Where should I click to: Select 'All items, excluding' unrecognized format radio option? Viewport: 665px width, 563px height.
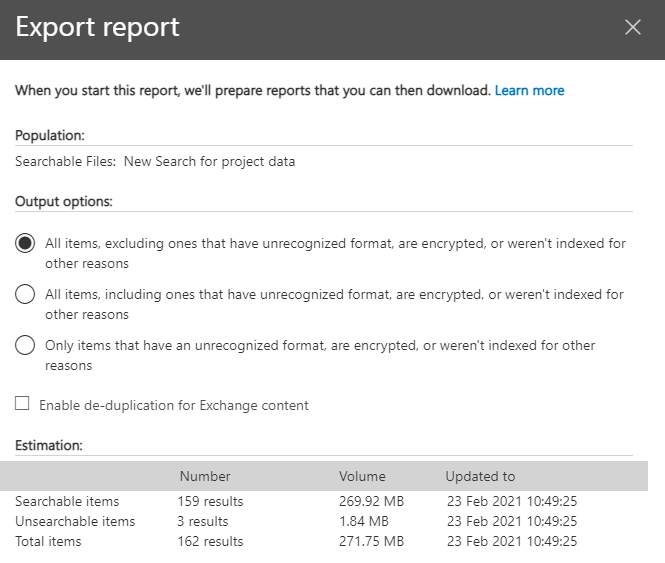coord(26,244)
